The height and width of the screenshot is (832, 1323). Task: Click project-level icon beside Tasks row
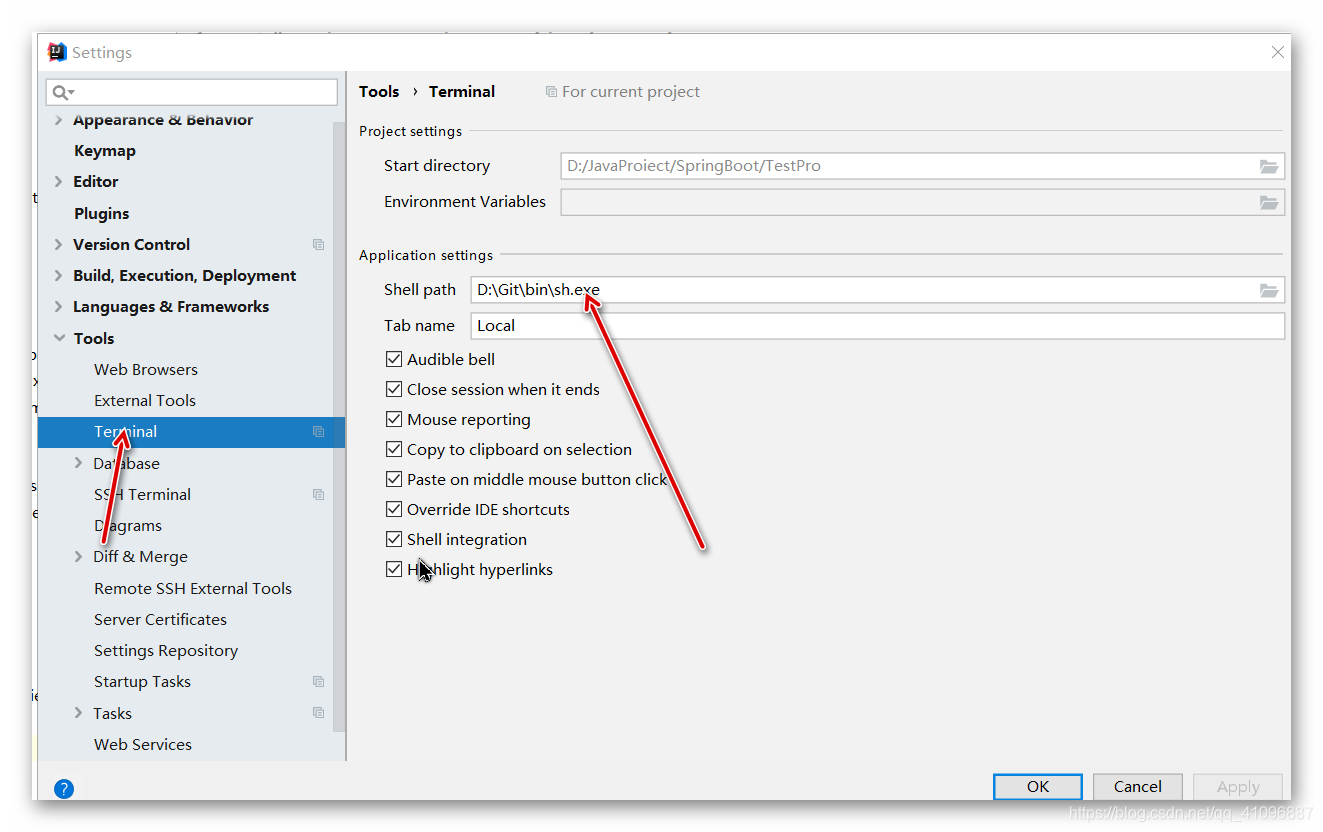click(318, 713)
